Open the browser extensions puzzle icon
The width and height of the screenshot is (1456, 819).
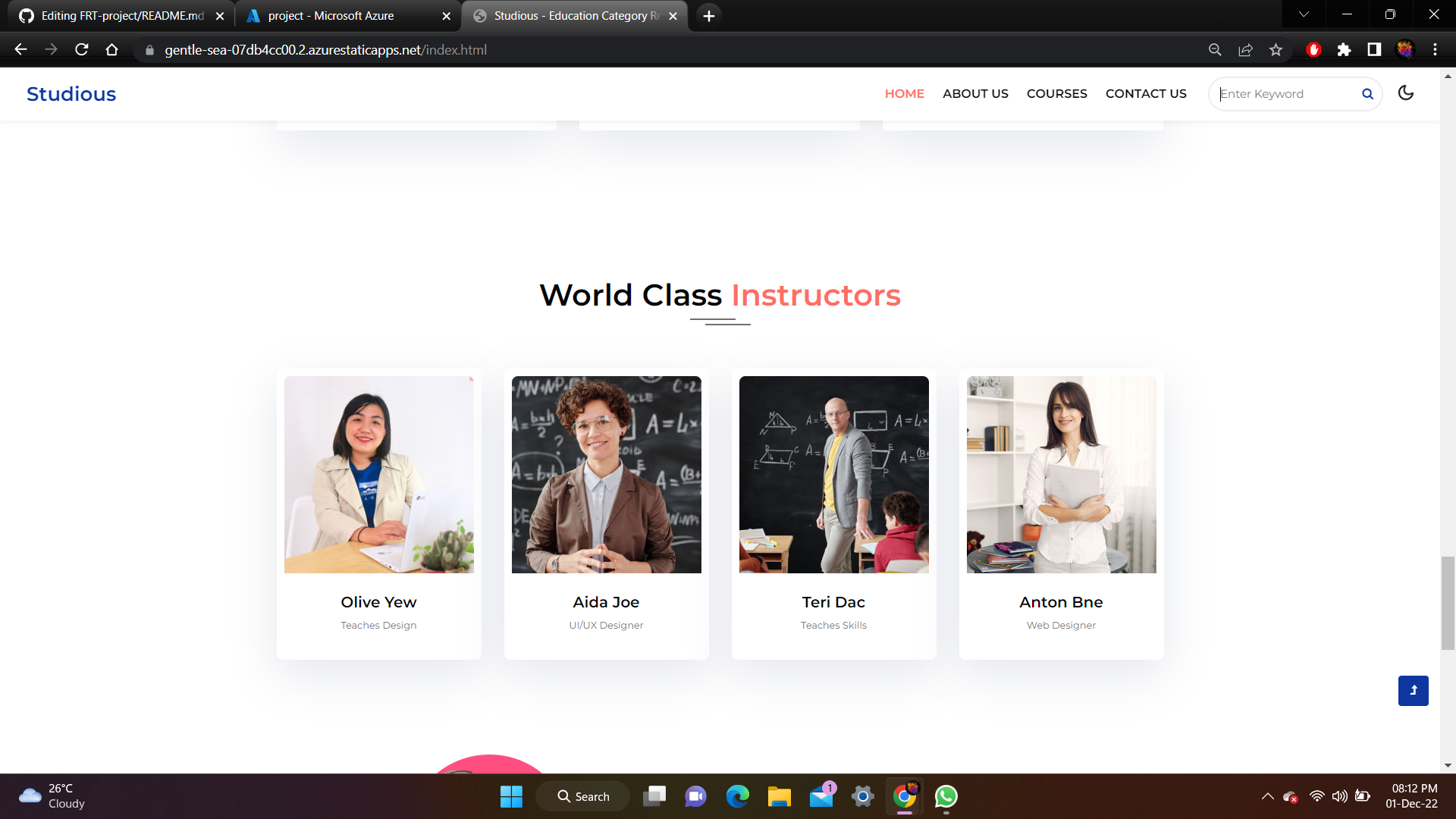pyautogui.click(x=1344, y=50)
